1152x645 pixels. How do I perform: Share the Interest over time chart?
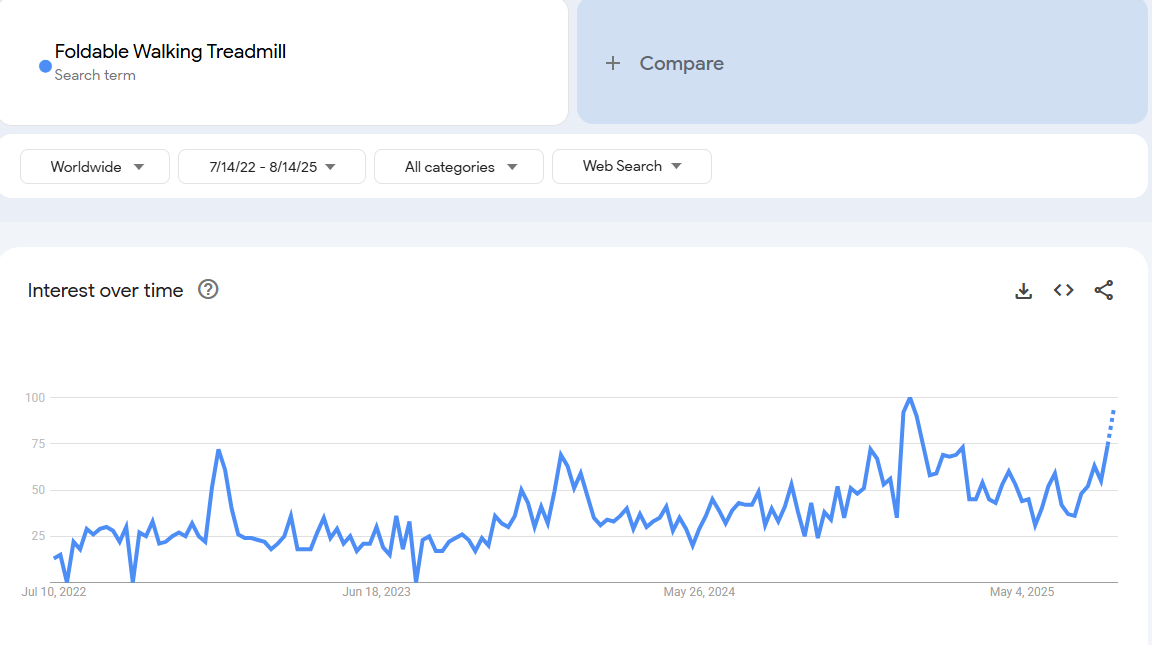click(1103, 291)
